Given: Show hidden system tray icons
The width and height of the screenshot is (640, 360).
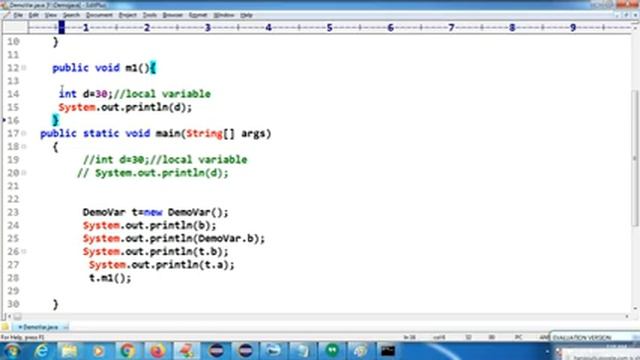Looking at the screenshot, I should point(547,351).
